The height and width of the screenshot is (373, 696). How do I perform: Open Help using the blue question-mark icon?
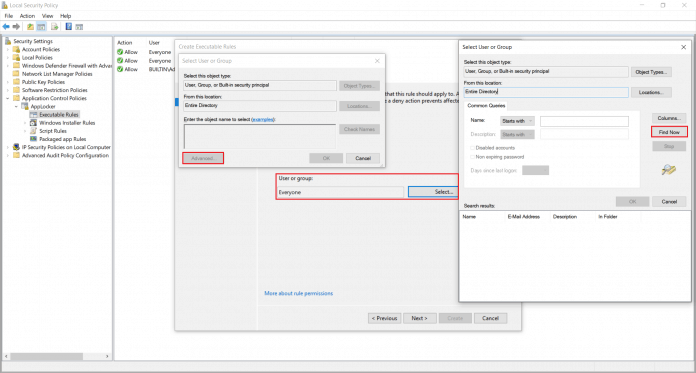pyautogui.click(x=69, y=27)
